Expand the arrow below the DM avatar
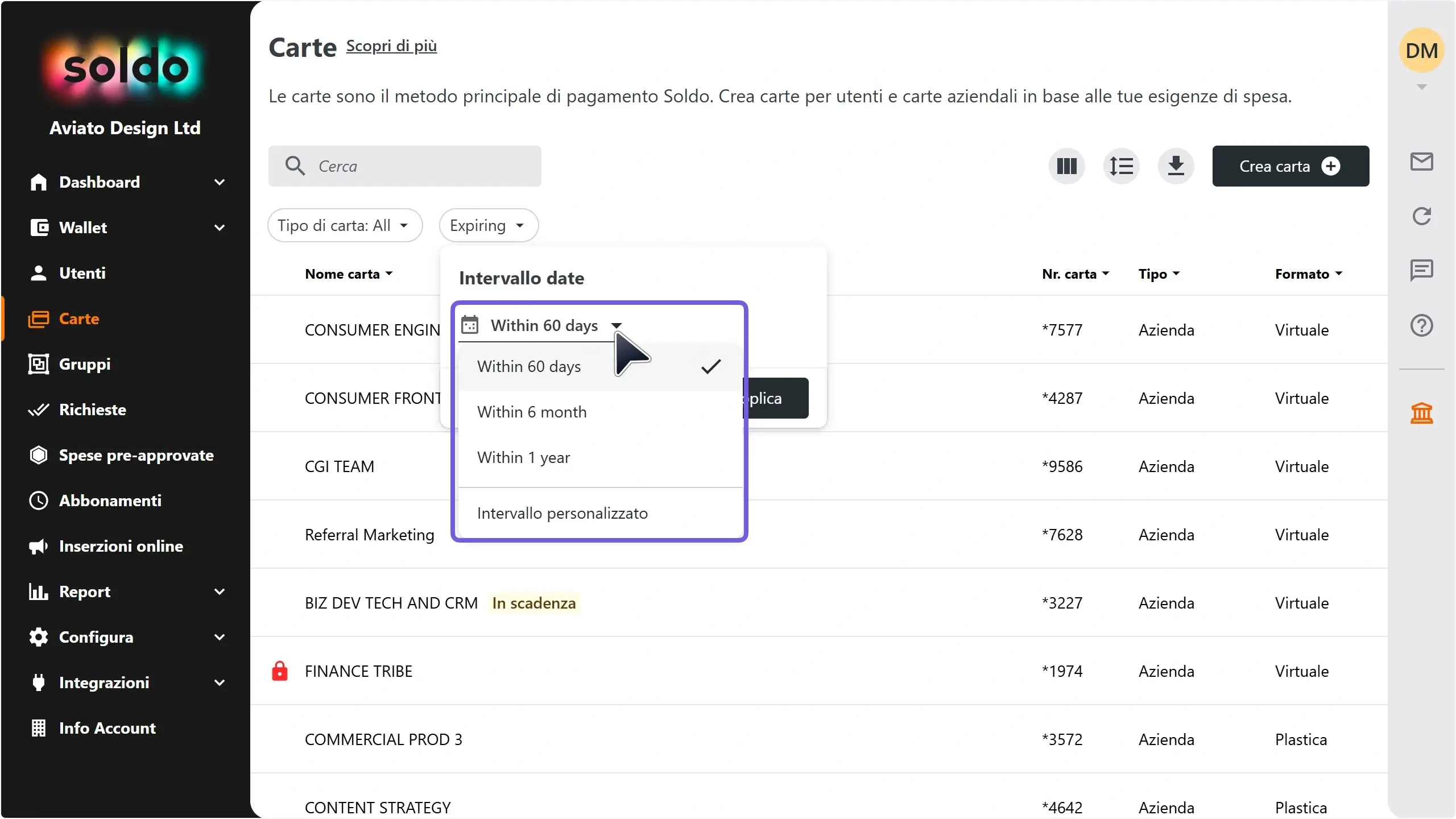The image size is (1456, 819). click(1421, 87)
